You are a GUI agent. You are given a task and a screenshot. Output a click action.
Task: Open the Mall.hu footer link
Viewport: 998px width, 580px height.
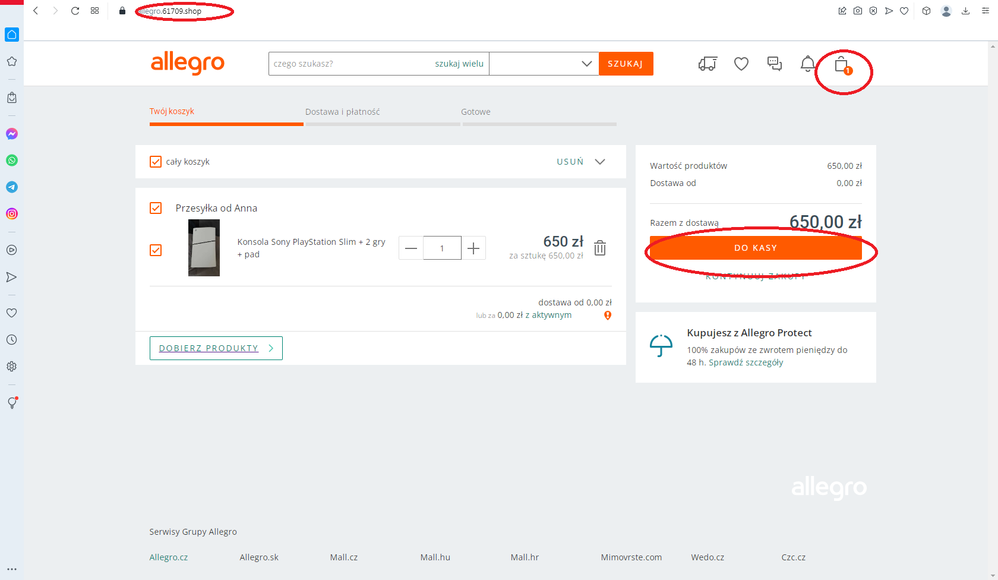435,557
